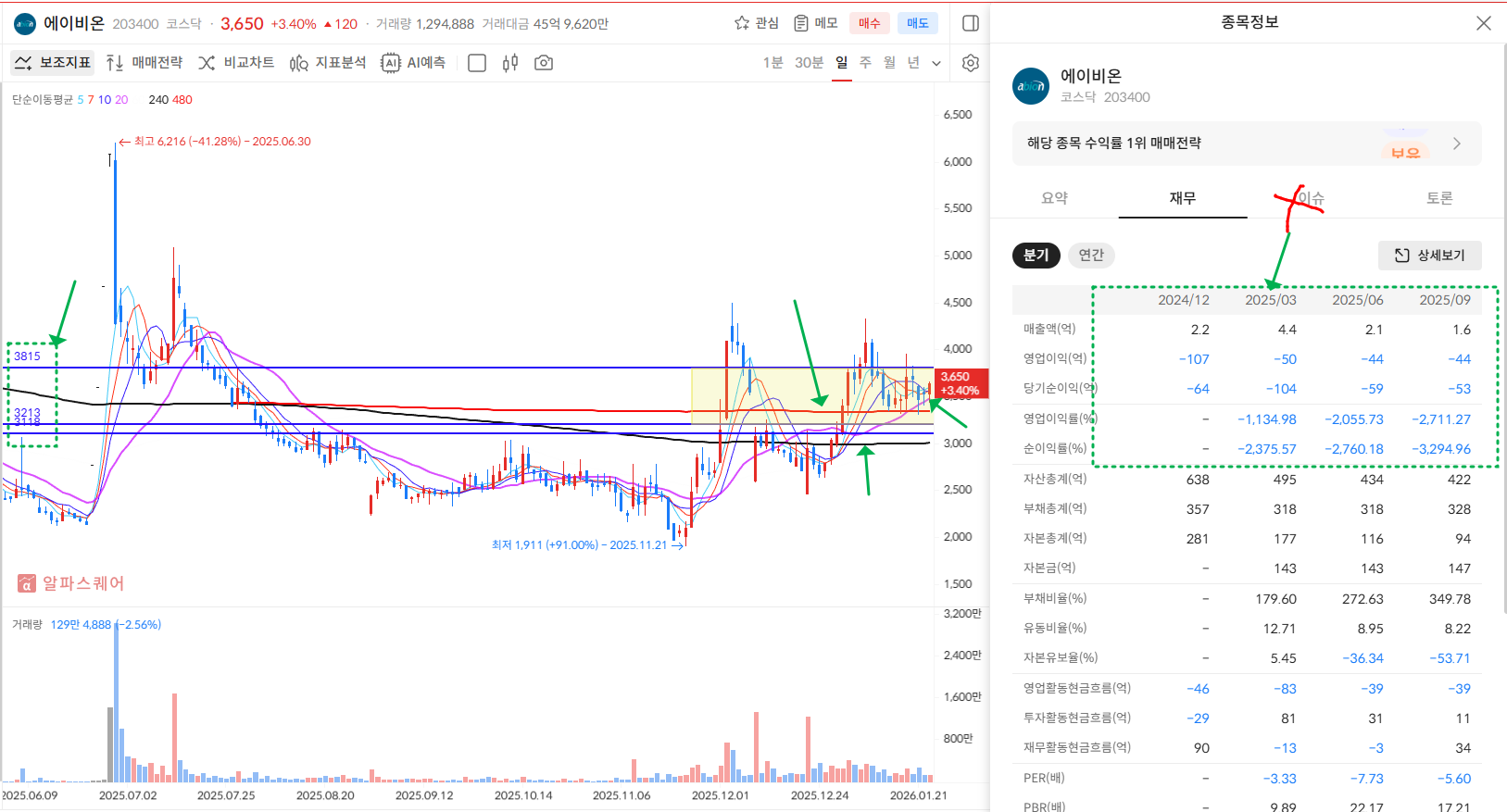1507x812 pixels.
Task: Click the 매출액(억) row label
Action: [x=1049, y=330]
